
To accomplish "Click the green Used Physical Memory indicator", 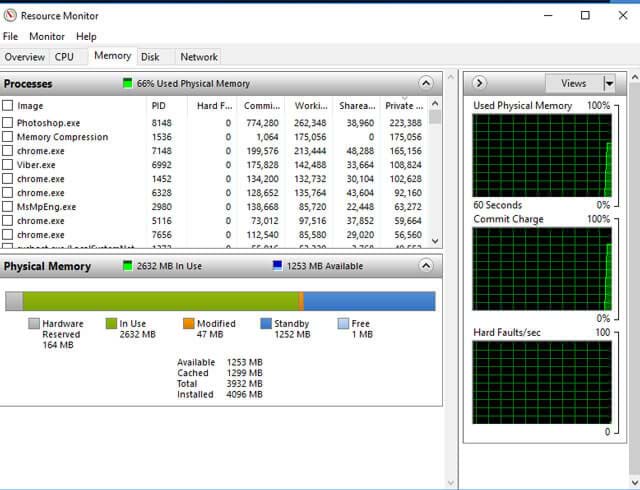I will click(127, 84).
